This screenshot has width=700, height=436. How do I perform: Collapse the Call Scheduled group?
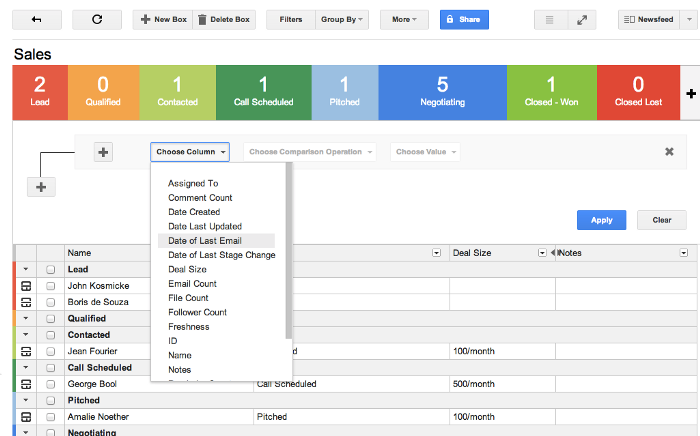[x=26, y=367]
